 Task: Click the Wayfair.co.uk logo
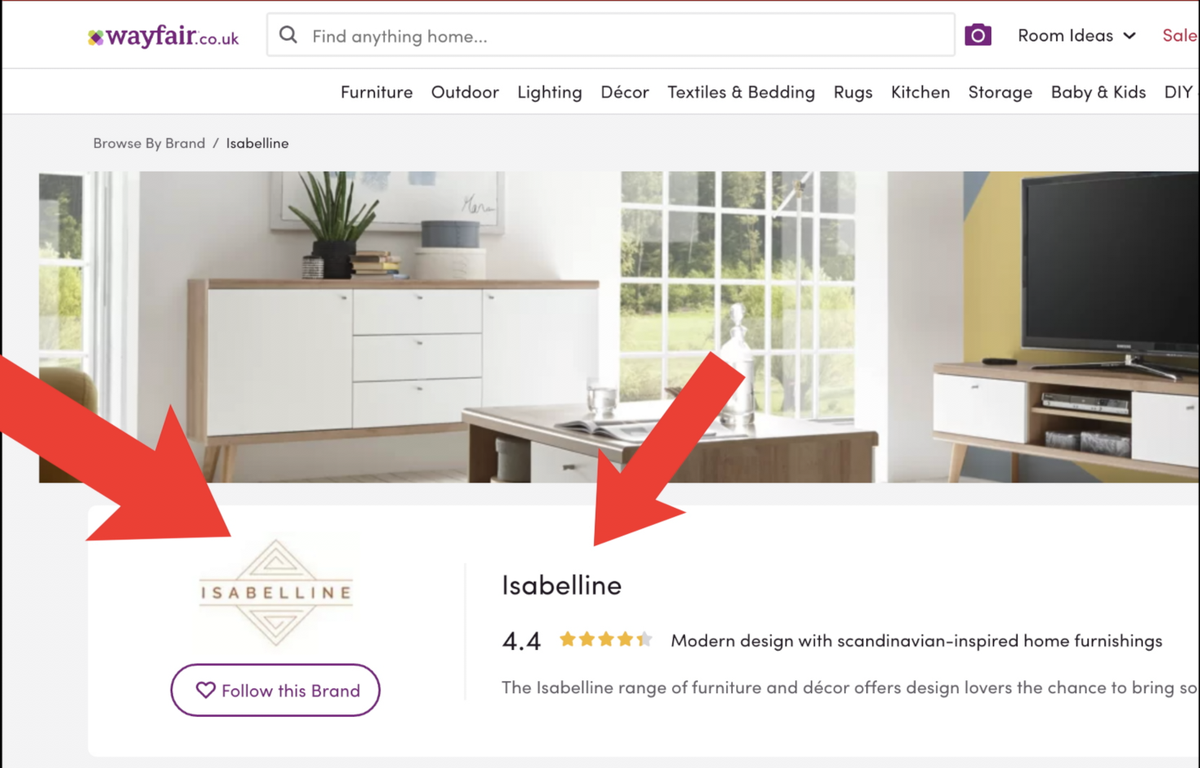163,37
